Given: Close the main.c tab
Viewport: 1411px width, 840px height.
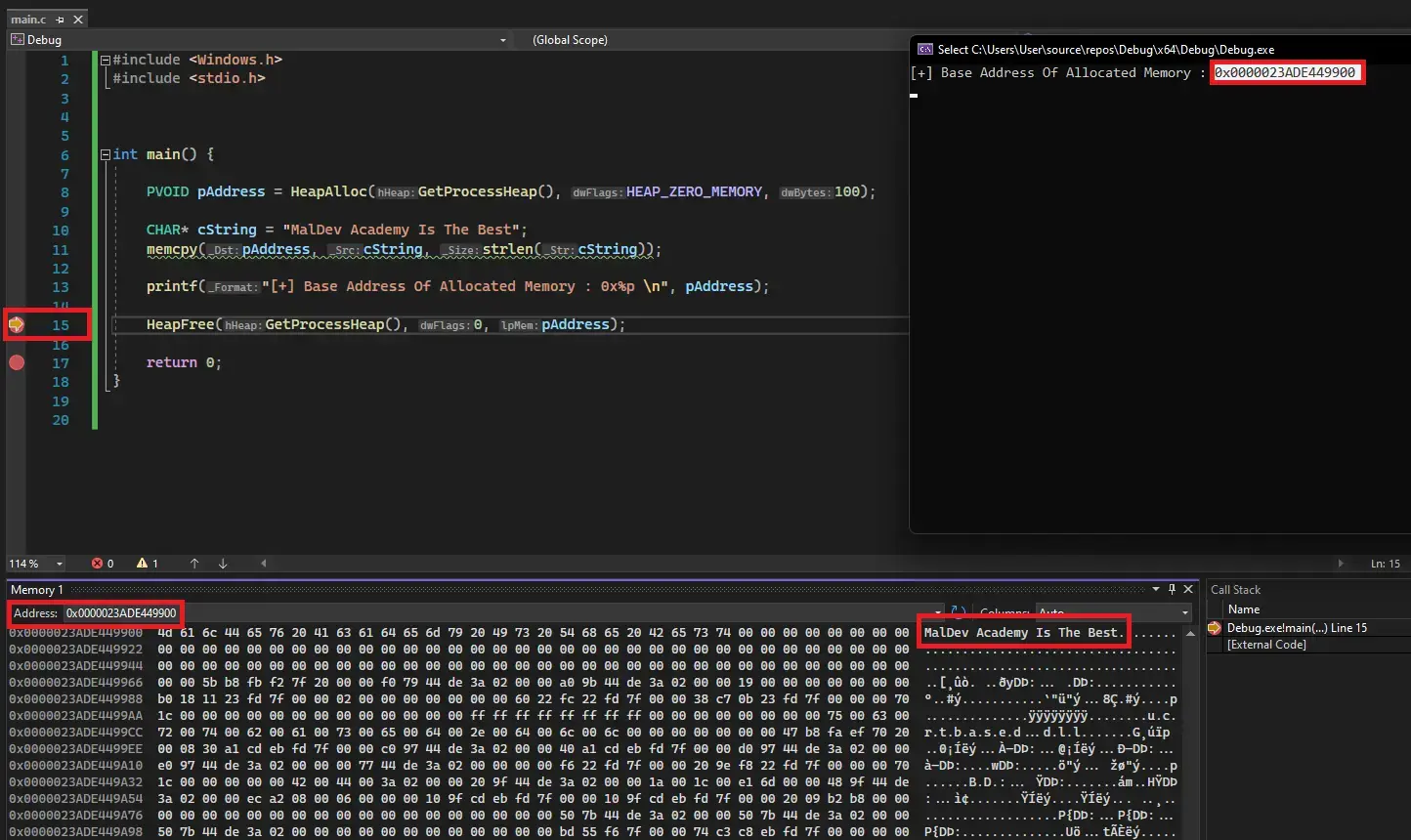Looking at the screenshot, I should click(78, 20).
